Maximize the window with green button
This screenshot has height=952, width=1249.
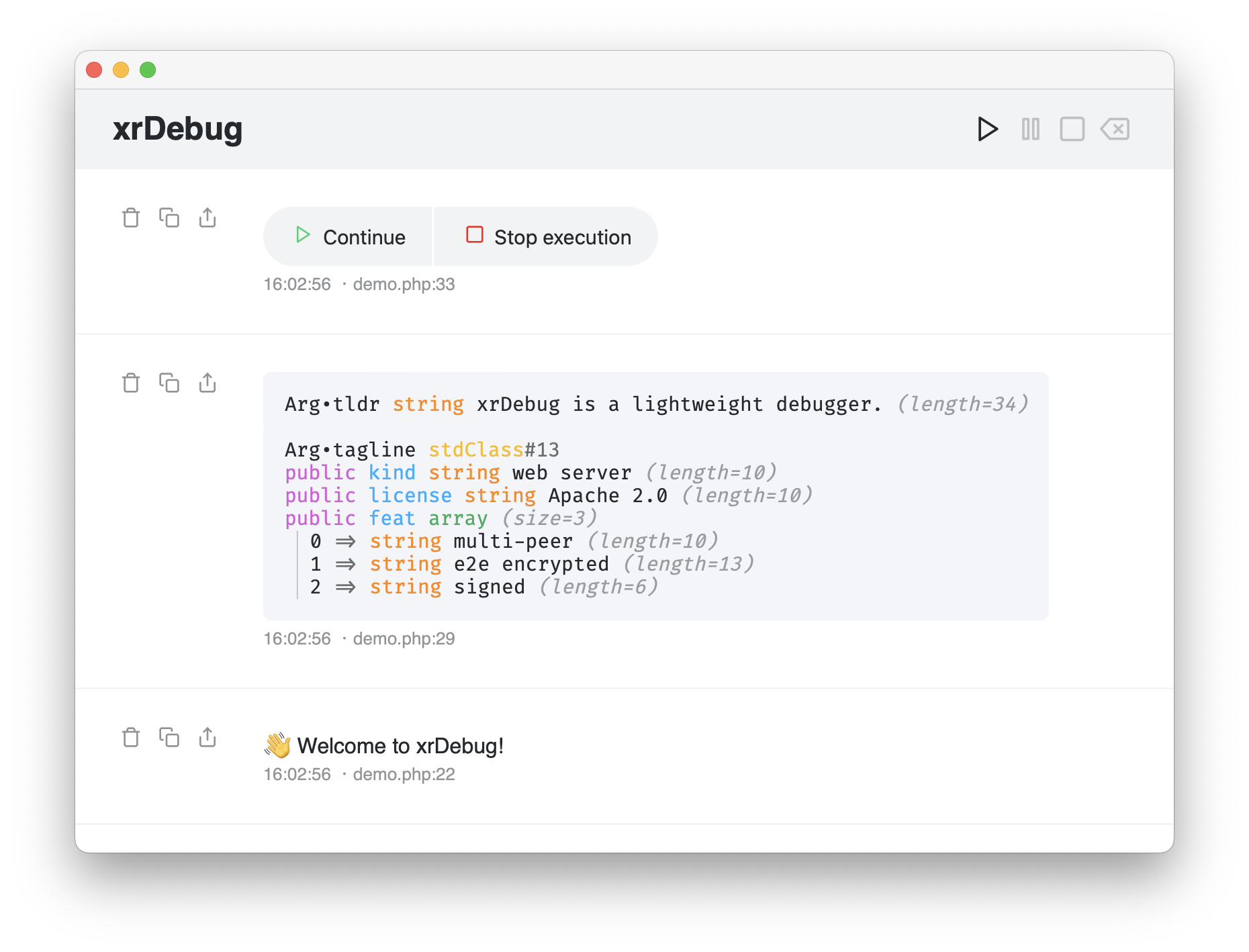click(x=148, y=70)
